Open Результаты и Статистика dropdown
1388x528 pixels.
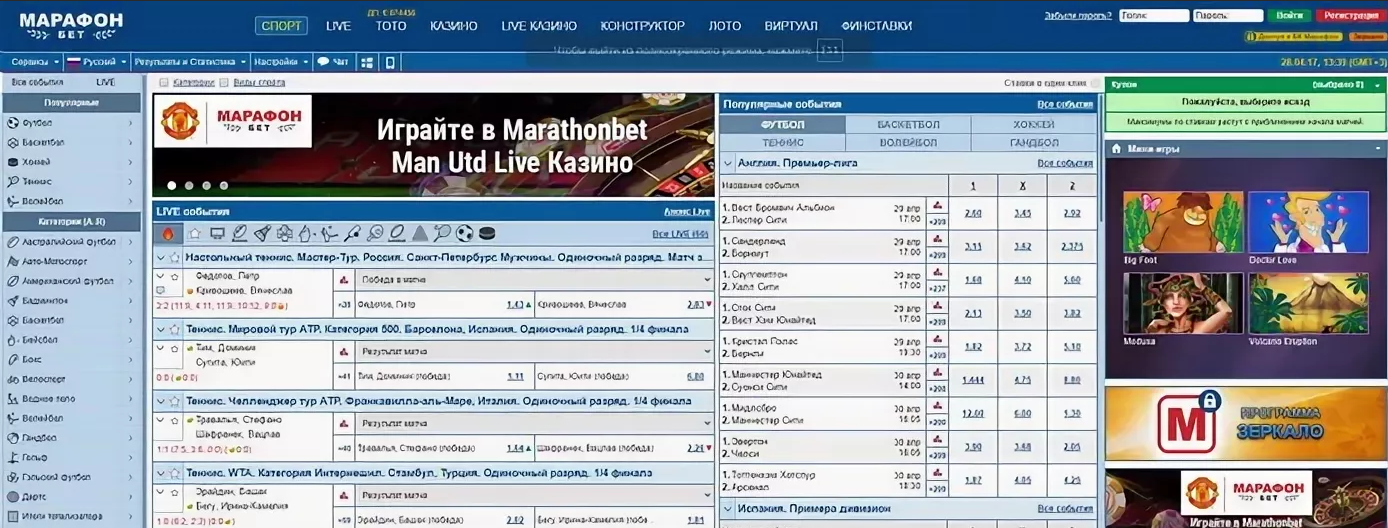(190, 62)
